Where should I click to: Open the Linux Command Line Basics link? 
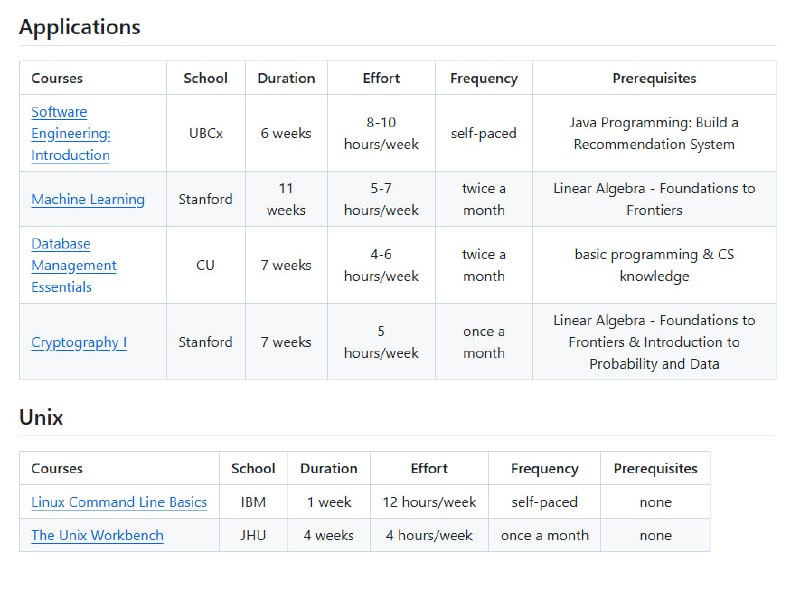click(x=119, y=502)
